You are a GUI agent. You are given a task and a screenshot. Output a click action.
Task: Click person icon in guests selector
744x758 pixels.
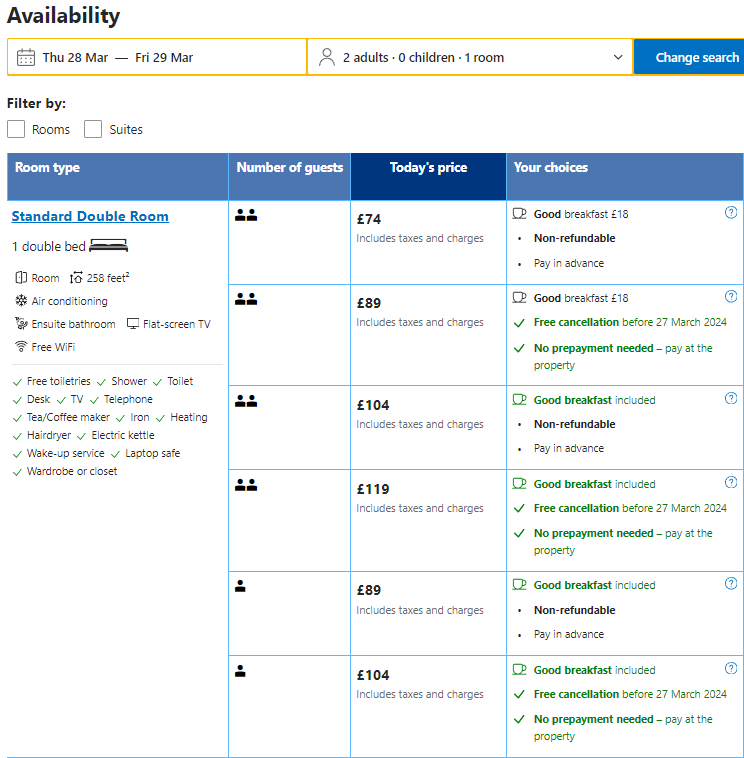tap(327, 57)
